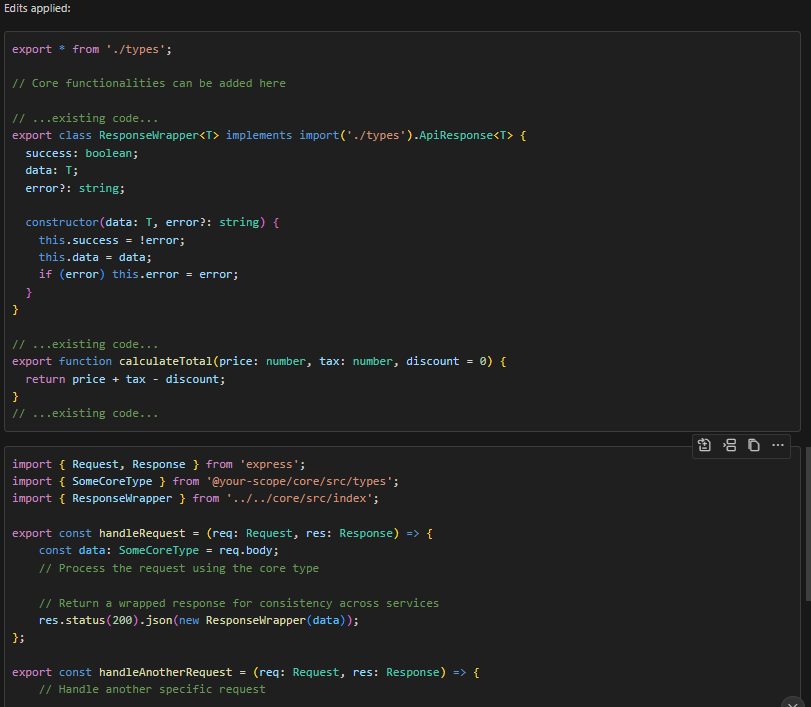The image size is (811, 707).
Task: Copy the code block contents
Action: [x=754, y=445]
